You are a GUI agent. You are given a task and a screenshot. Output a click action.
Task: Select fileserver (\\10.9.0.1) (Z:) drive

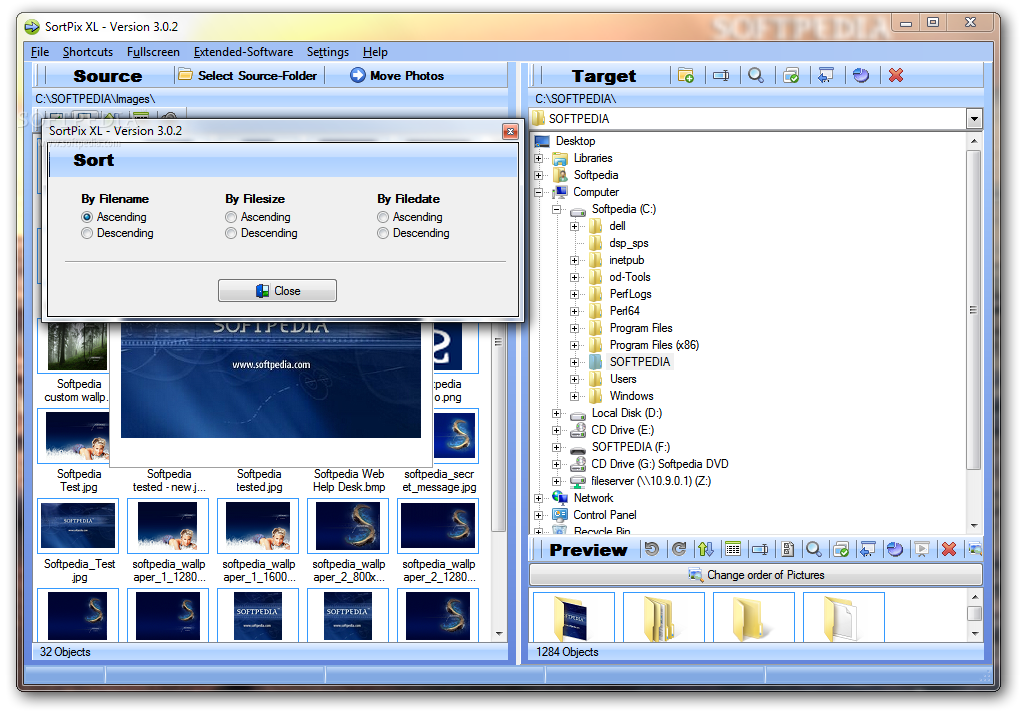[x=650, y=481]
